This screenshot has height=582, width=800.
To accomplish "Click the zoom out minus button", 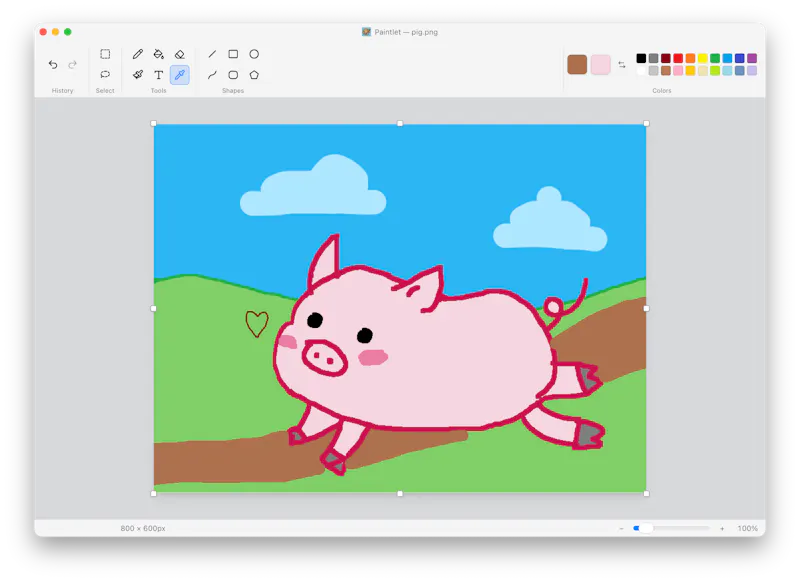I will pos(621,528).
